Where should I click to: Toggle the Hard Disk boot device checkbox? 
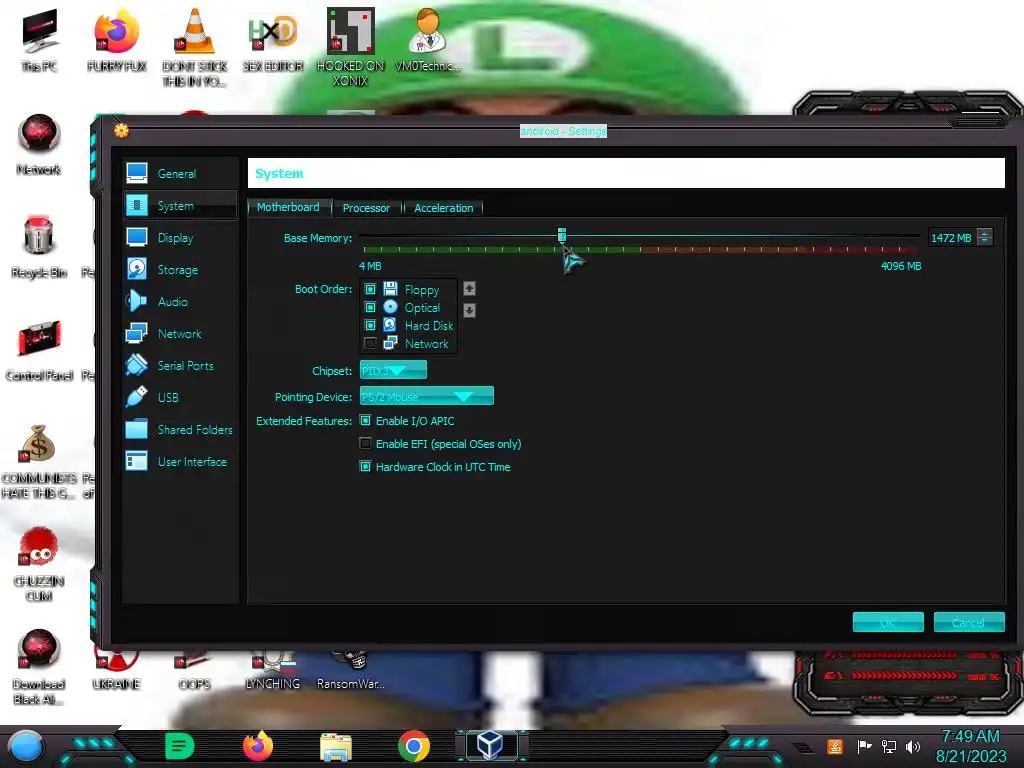point(370,325)
